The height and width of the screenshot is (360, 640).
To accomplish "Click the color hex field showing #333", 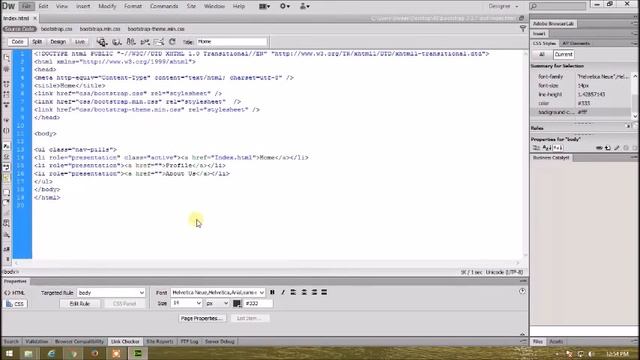I will coord(258,303).
